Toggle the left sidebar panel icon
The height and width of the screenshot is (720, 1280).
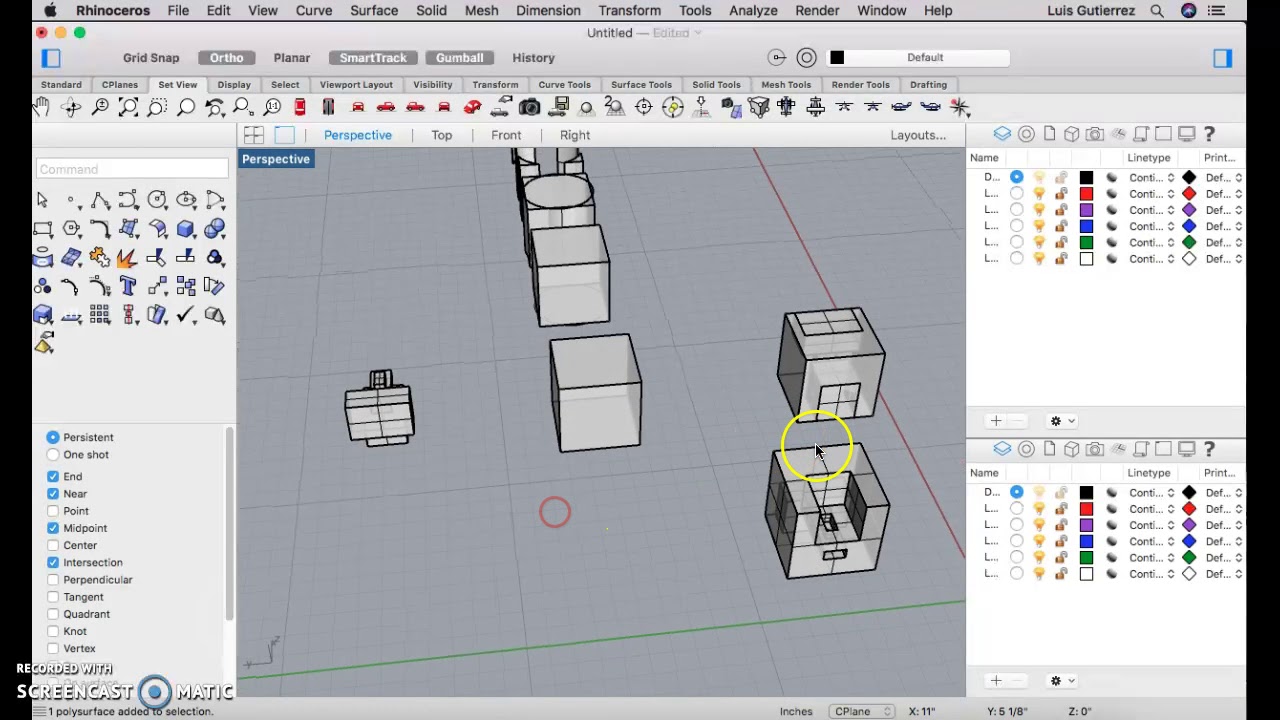(51, 58)
